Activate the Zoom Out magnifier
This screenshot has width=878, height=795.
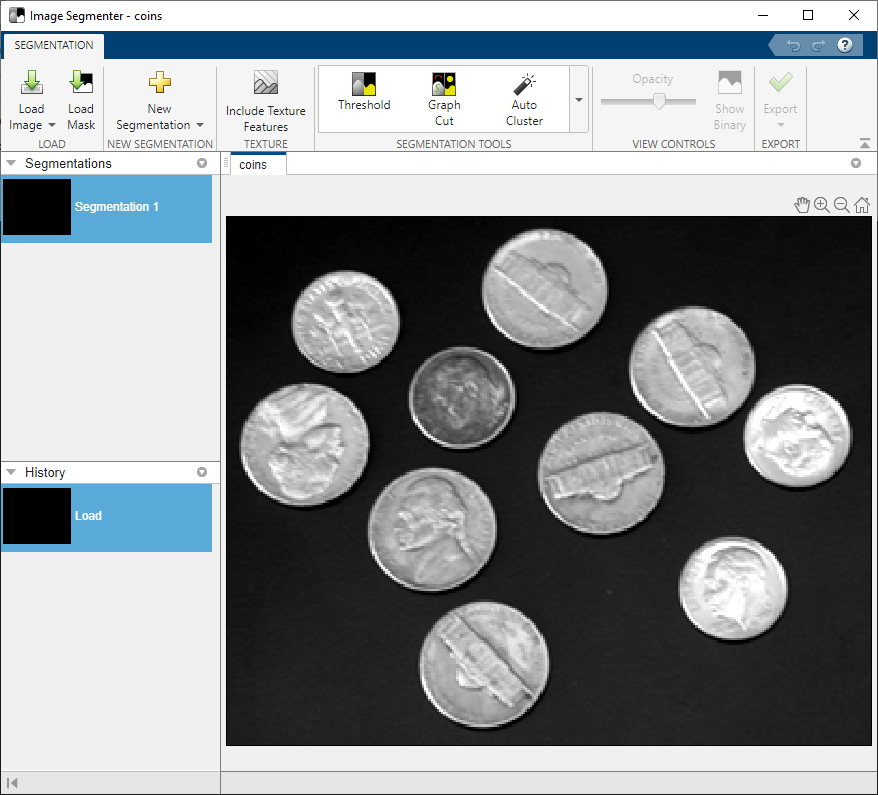click(842, 205)
